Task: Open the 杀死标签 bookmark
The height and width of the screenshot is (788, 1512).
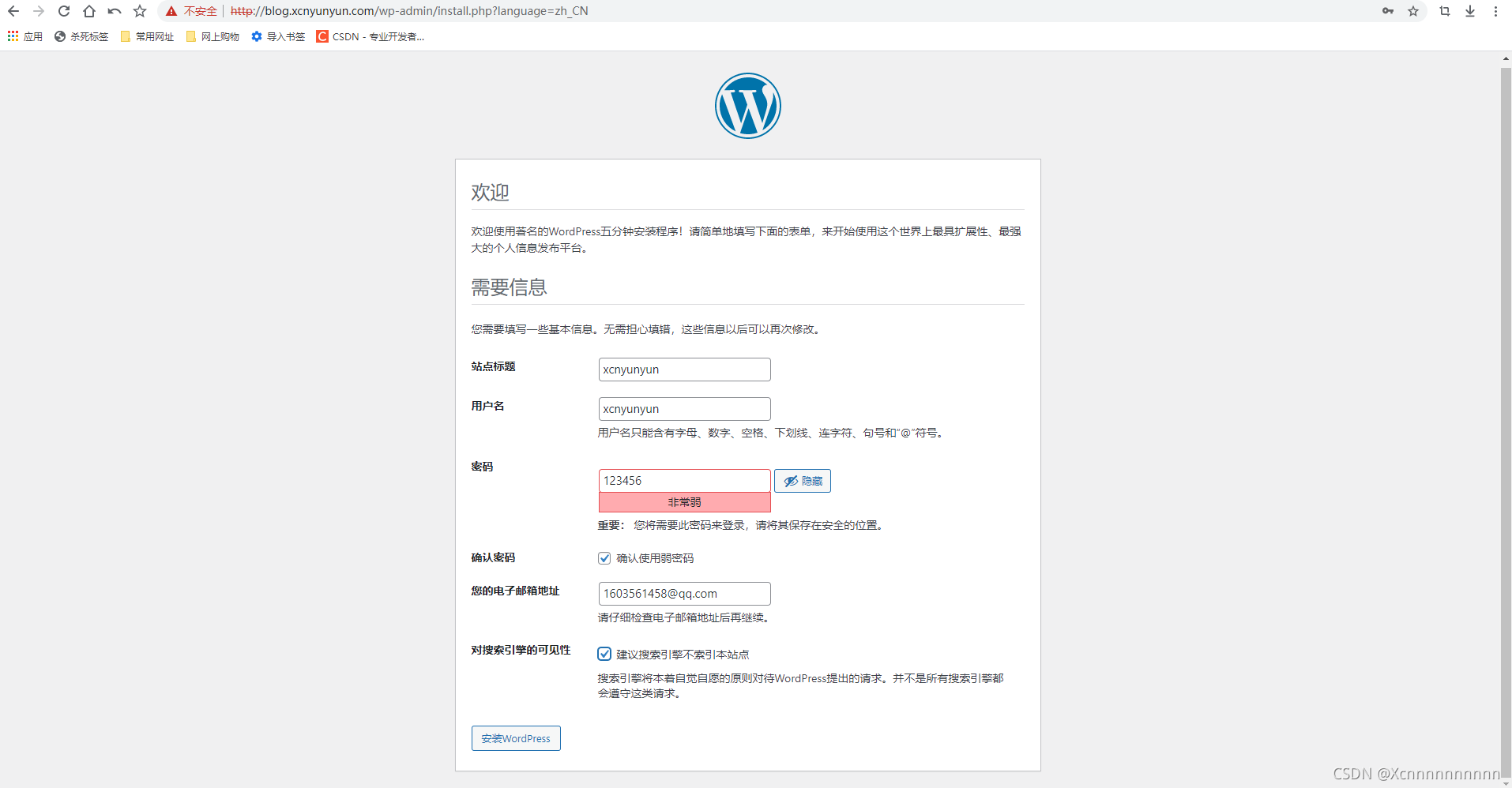Action: click(x=81, y=36)
